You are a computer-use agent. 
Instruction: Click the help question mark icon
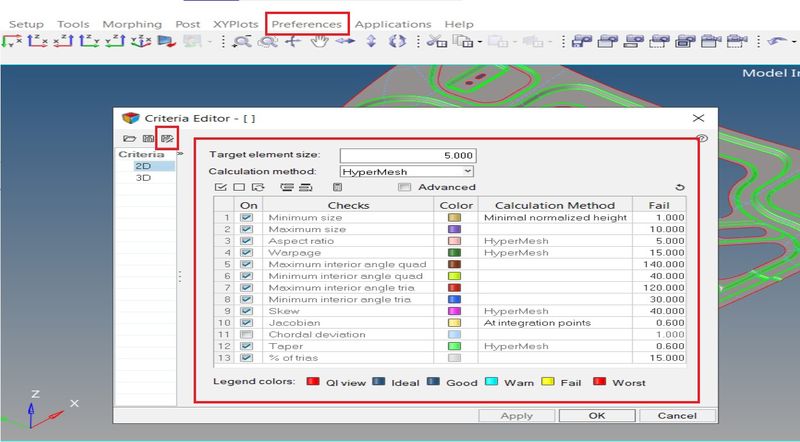pyautogui.click(x=703, y=138)
